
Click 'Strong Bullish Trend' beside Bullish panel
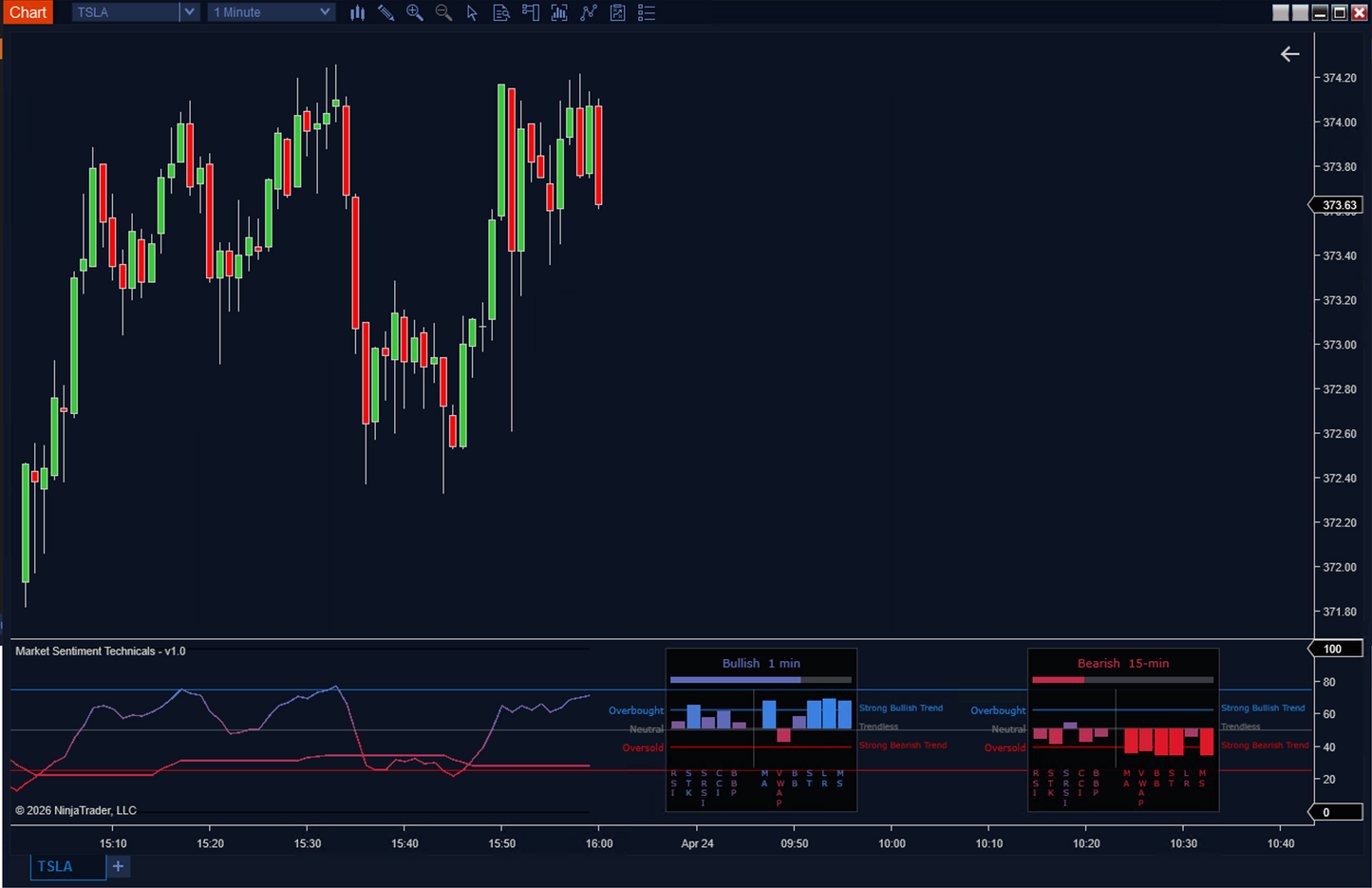901,708
